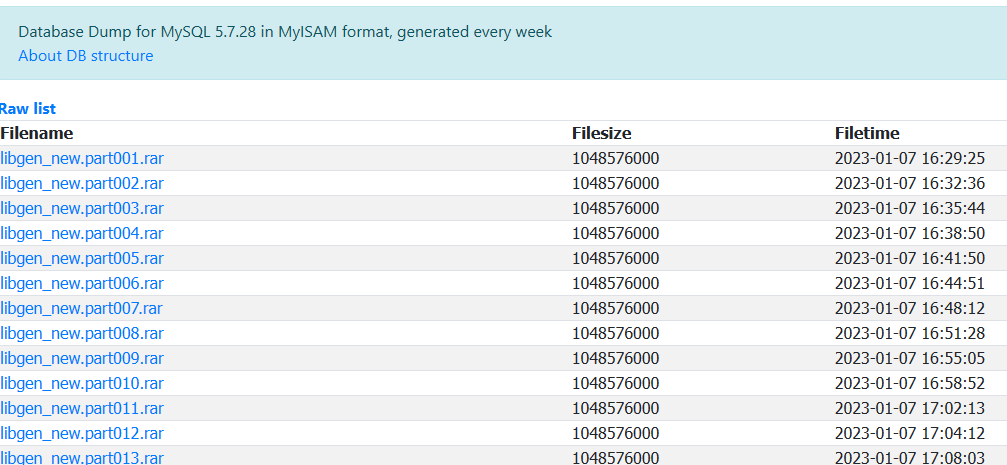Select the libgen_new.part011.rar link

(x=82, y=408)
